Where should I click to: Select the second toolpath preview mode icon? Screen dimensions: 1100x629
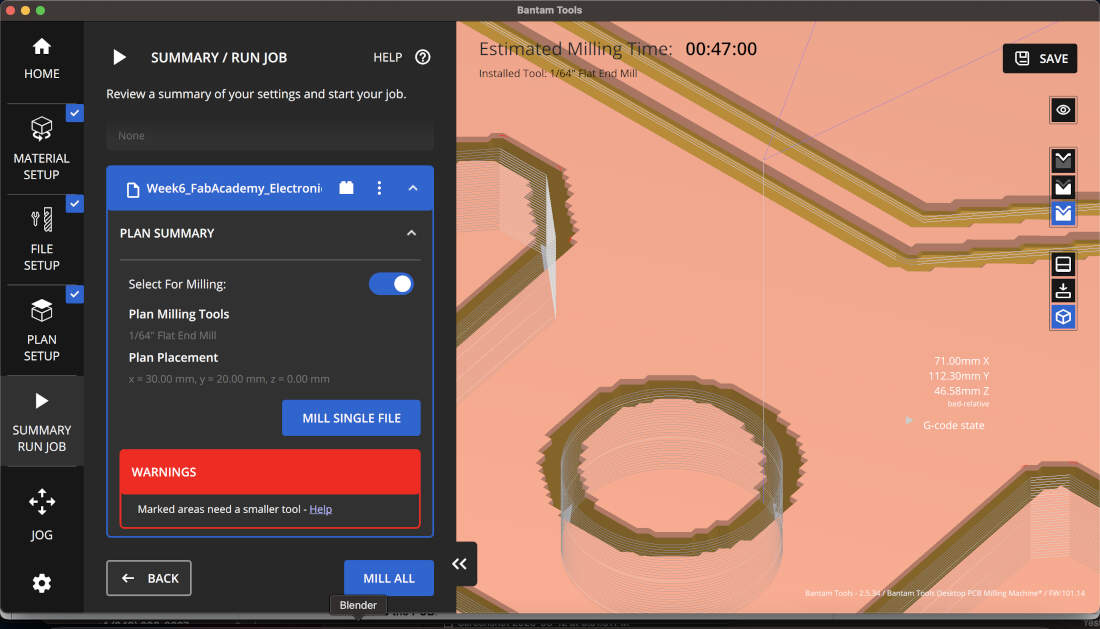(x=1063, y=187)
